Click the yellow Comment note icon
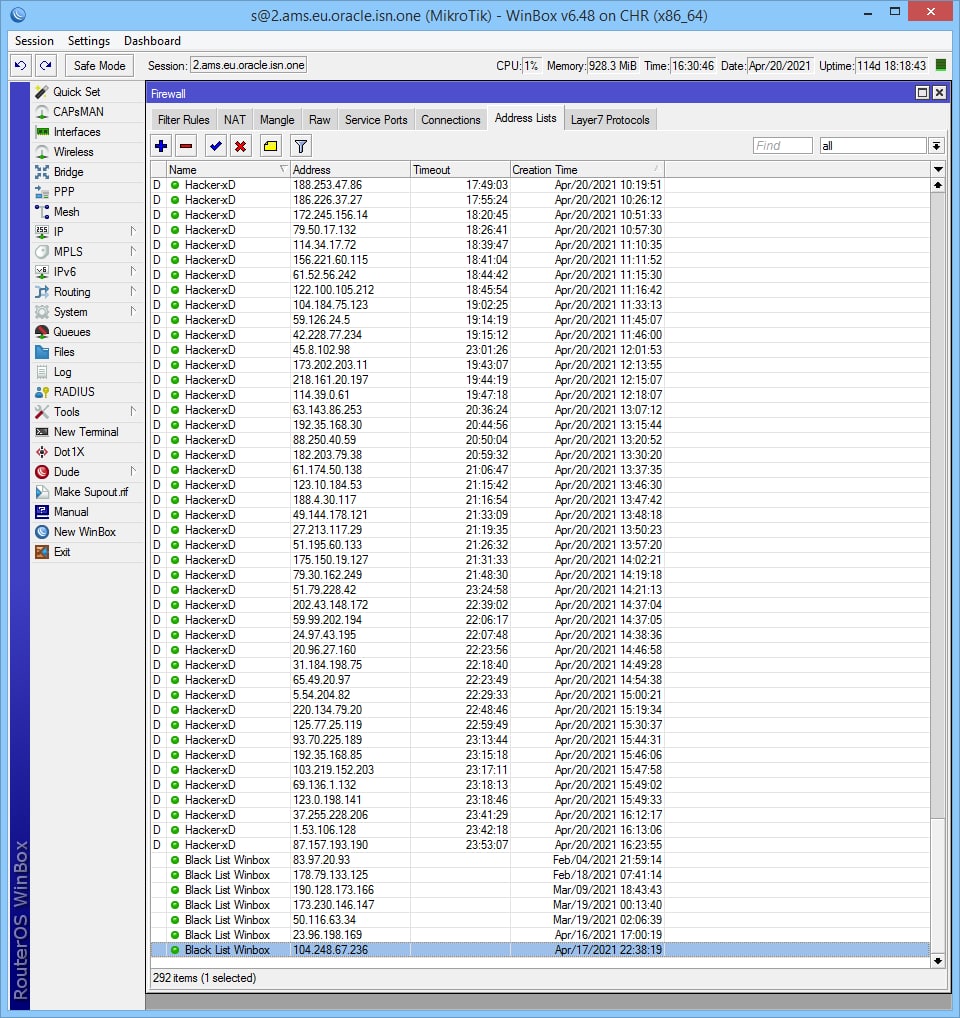The image size is (960, 1018). (270, 146)
